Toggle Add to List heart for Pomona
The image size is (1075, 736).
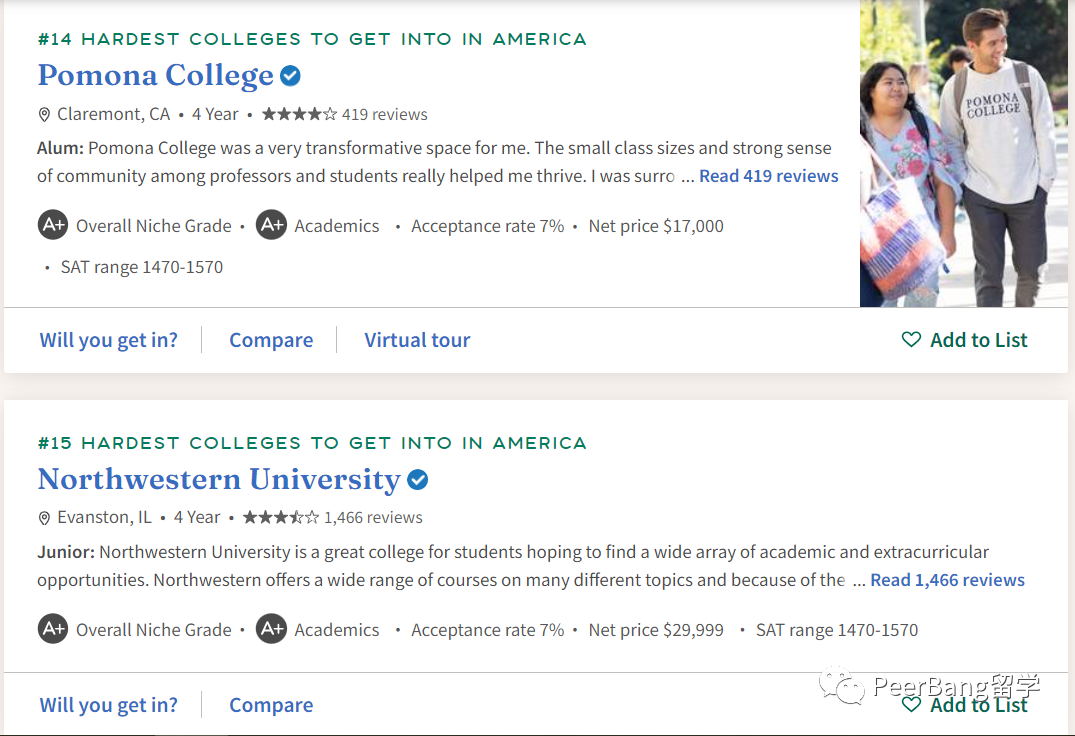coord(911,340)
